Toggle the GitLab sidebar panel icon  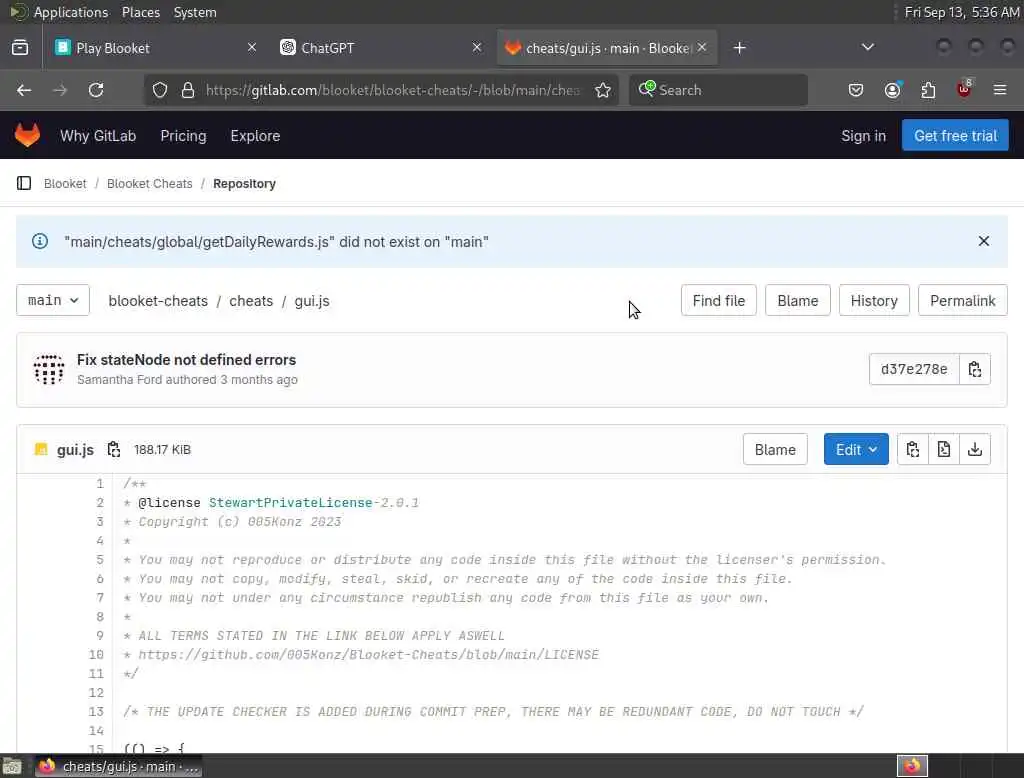click(24, 184)
